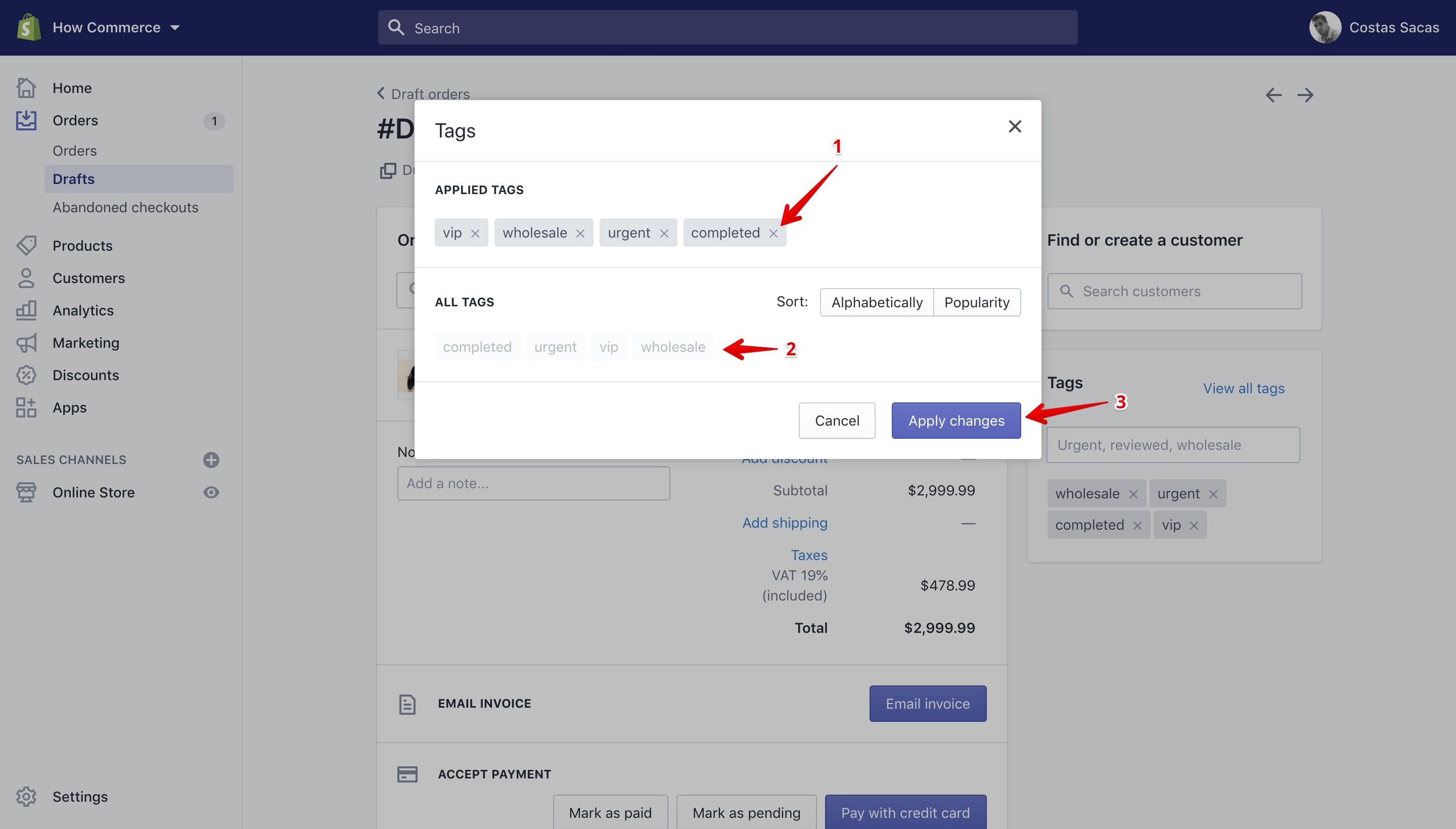Toggle the Online Store eye icon

coord(211,492)
